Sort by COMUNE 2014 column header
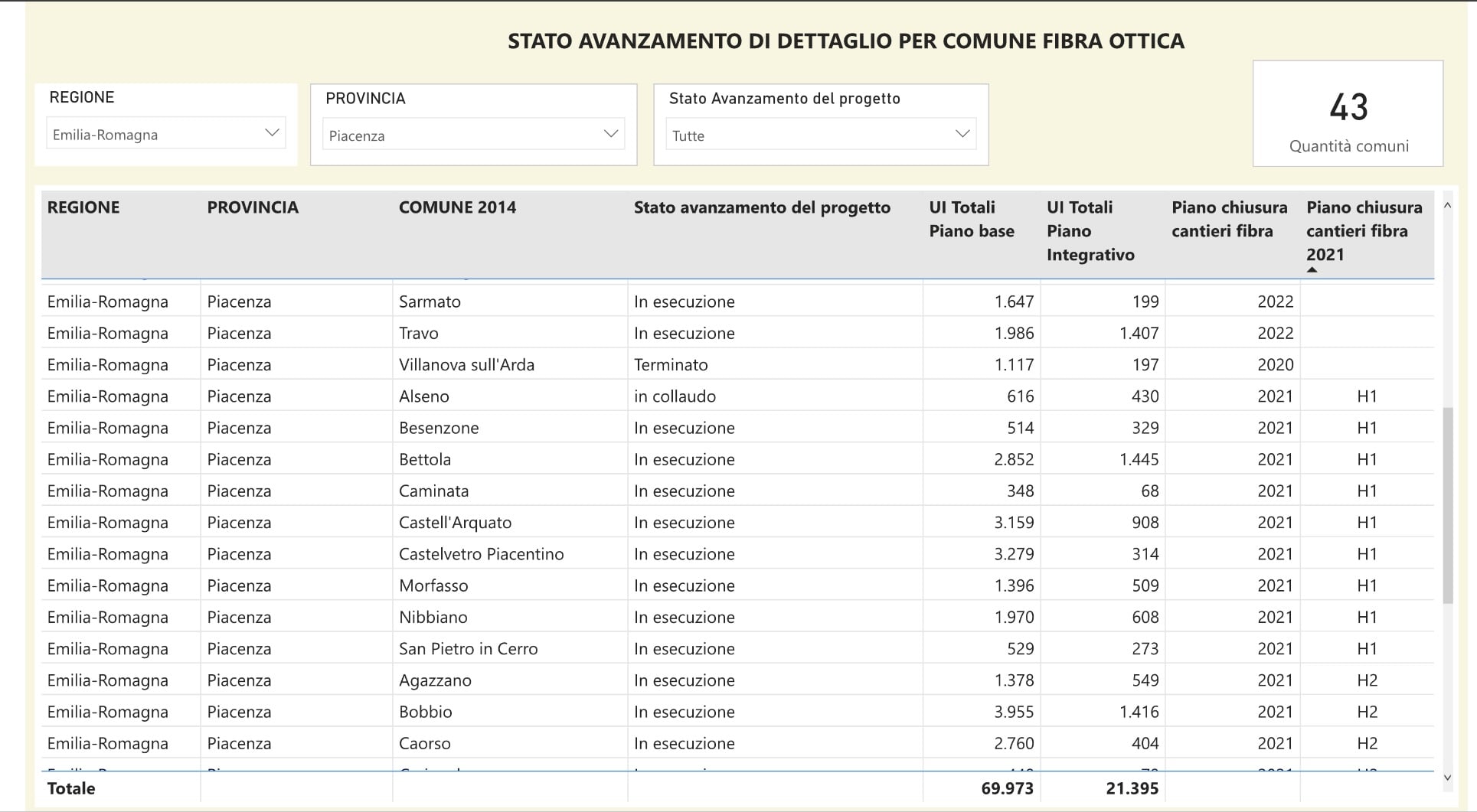The width and height of the screenshot is (1477, 812). (x=457, y=207)
